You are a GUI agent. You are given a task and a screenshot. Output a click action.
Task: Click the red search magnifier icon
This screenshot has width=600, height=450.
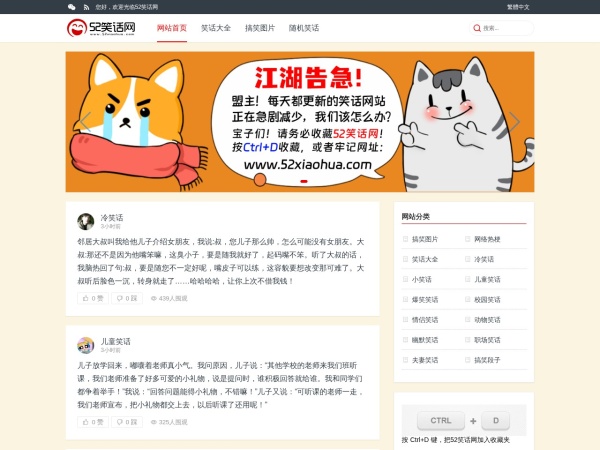pyautogui.click(x=477, y=28)
